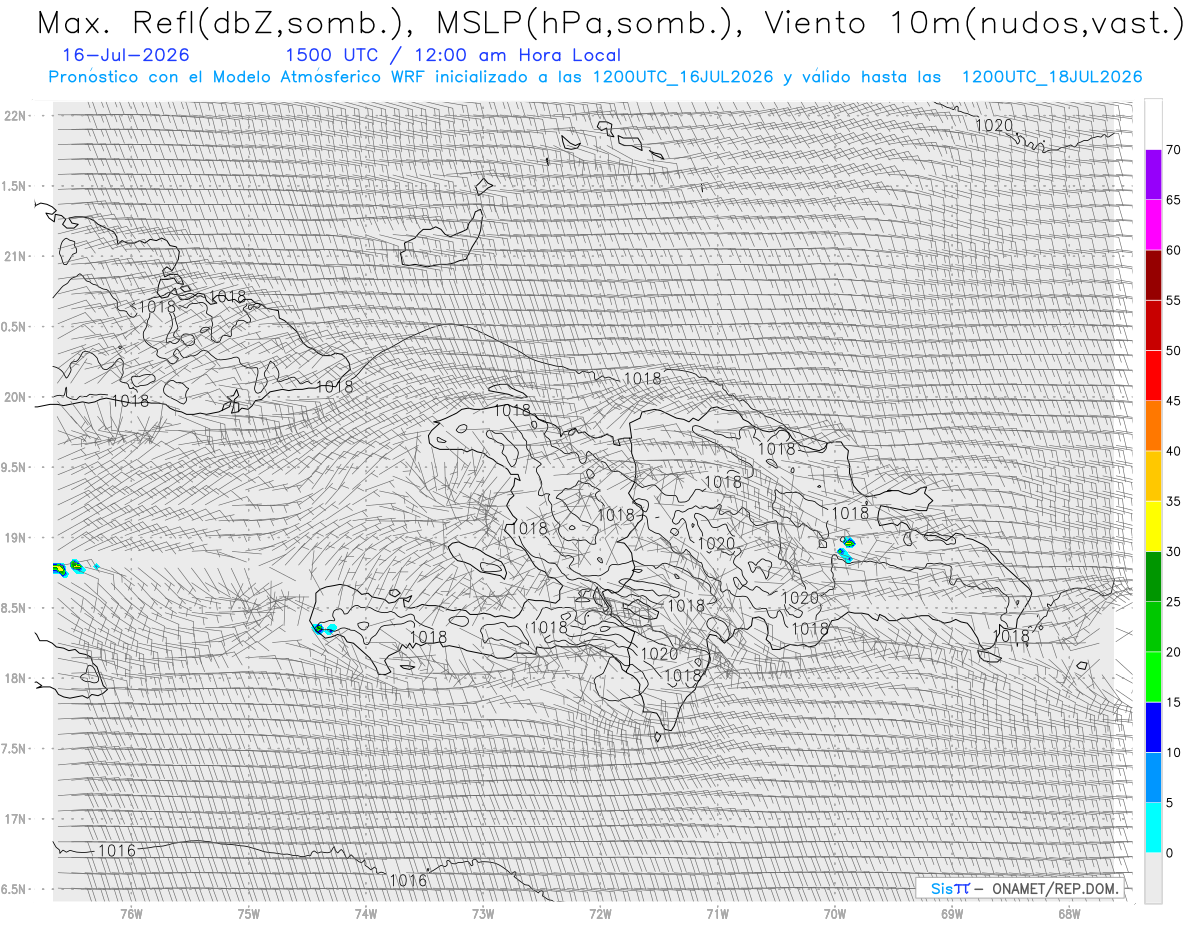Click the 74W longitude label
The image size is (1200, 927).
pos(366,914)
